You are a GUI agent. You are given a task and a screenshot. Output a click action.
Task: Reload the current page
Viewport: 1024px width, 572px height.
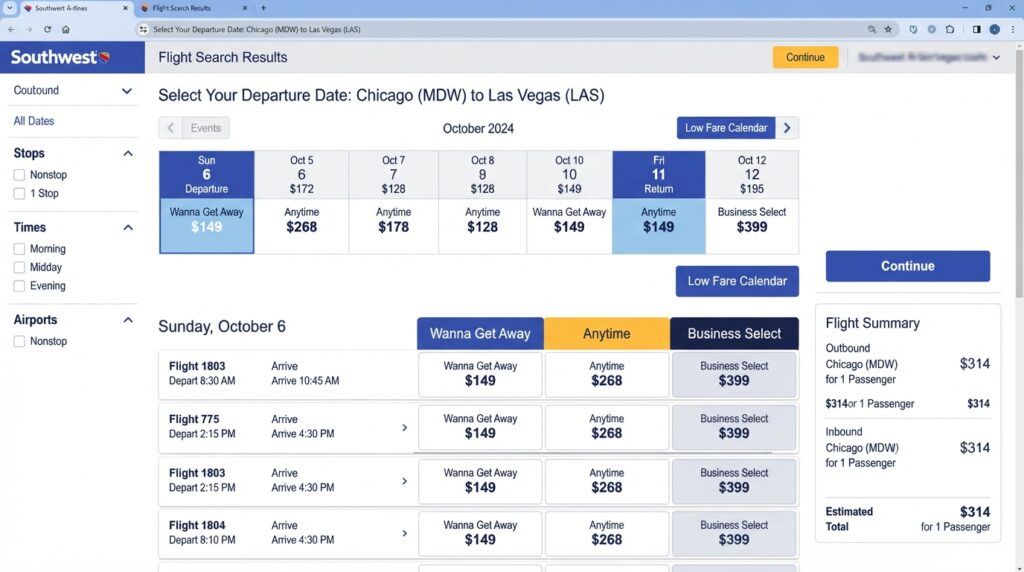(x=47, y=29)
